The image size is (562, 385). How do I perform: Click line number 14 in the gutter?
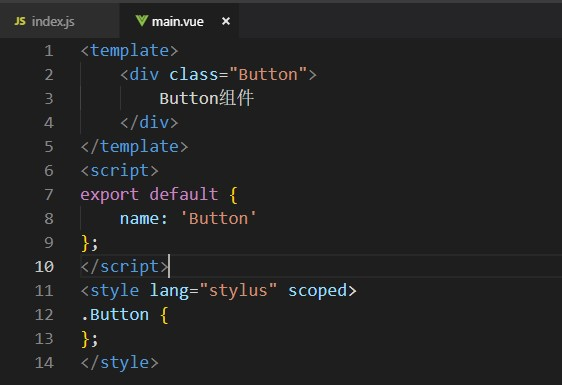[x=44, y=363]
